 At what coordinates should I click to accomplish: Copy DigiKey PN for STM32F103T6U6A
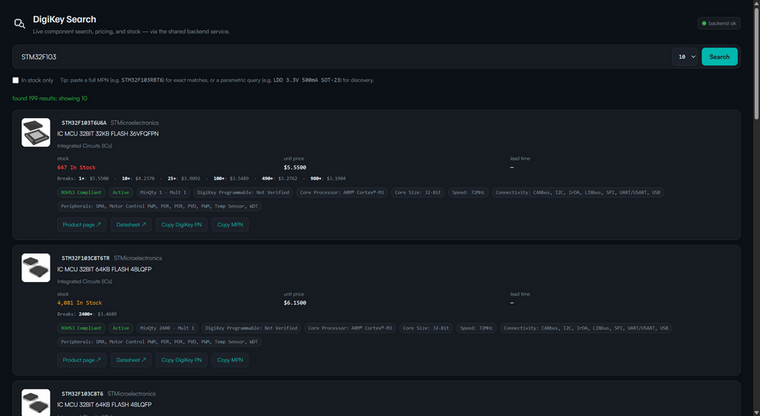point(181,224)
